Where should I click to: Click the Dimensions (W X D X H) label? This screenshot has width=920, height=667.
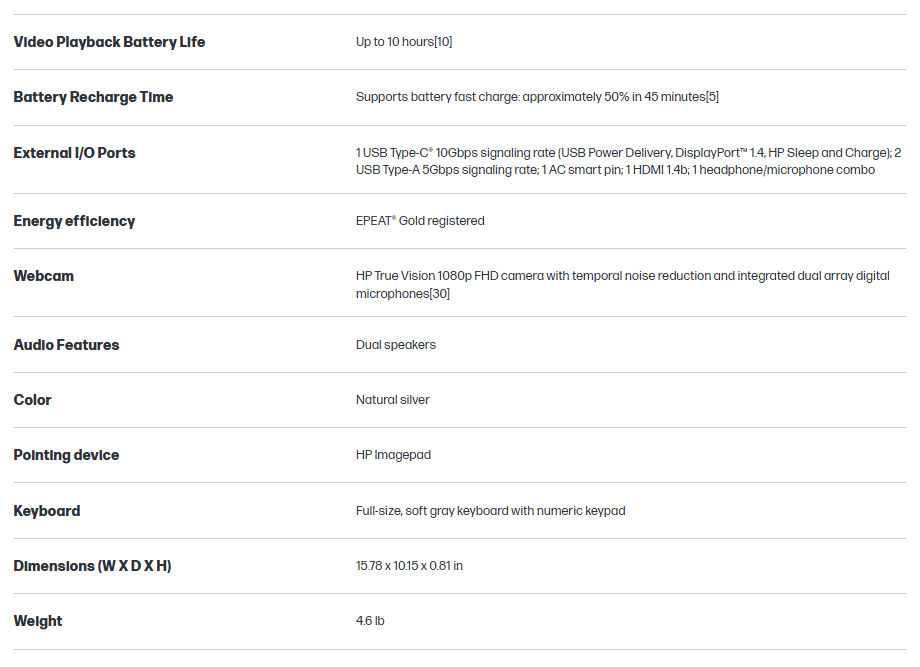92,566
